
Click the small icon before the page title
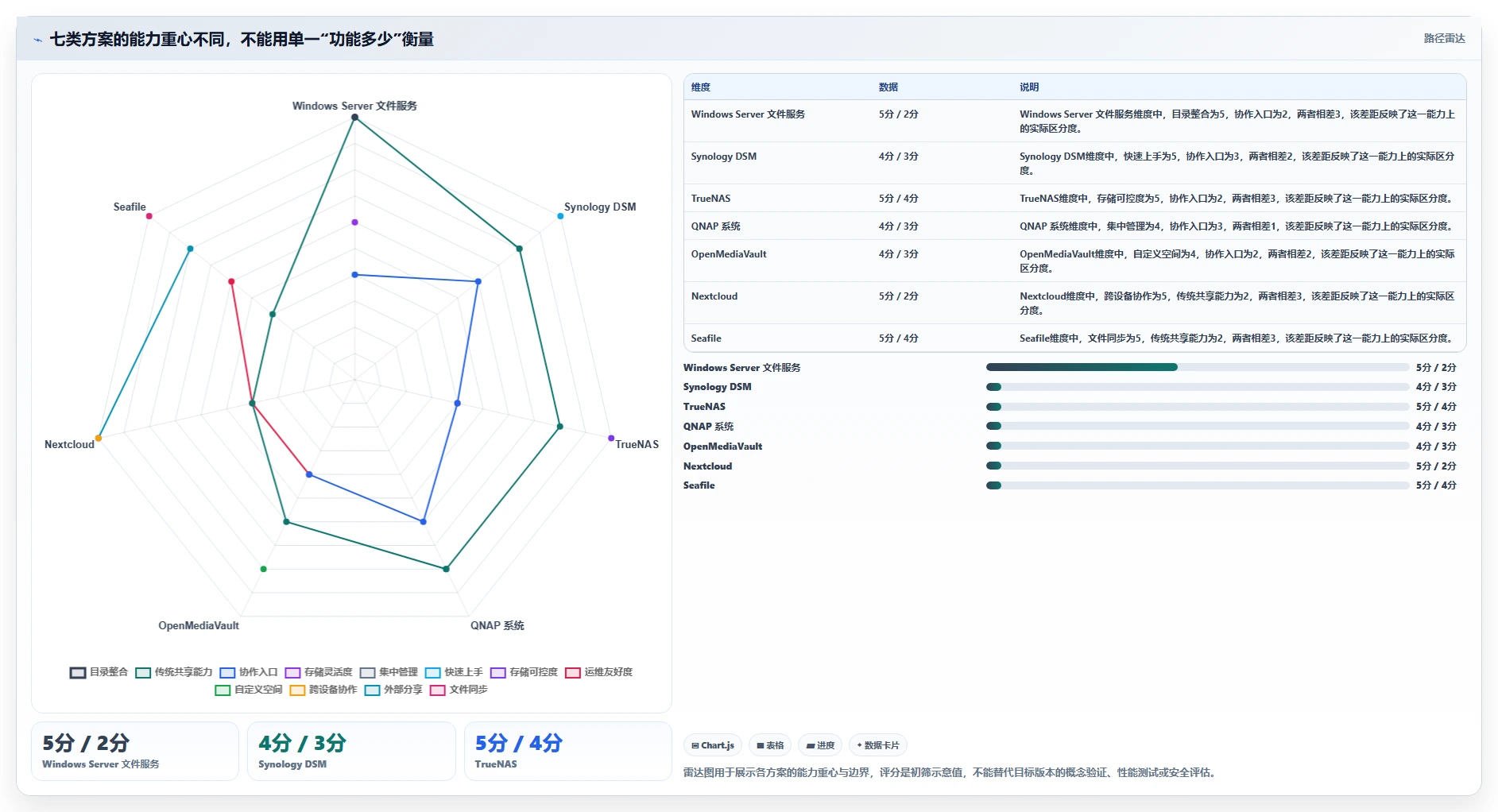(37, 40)
